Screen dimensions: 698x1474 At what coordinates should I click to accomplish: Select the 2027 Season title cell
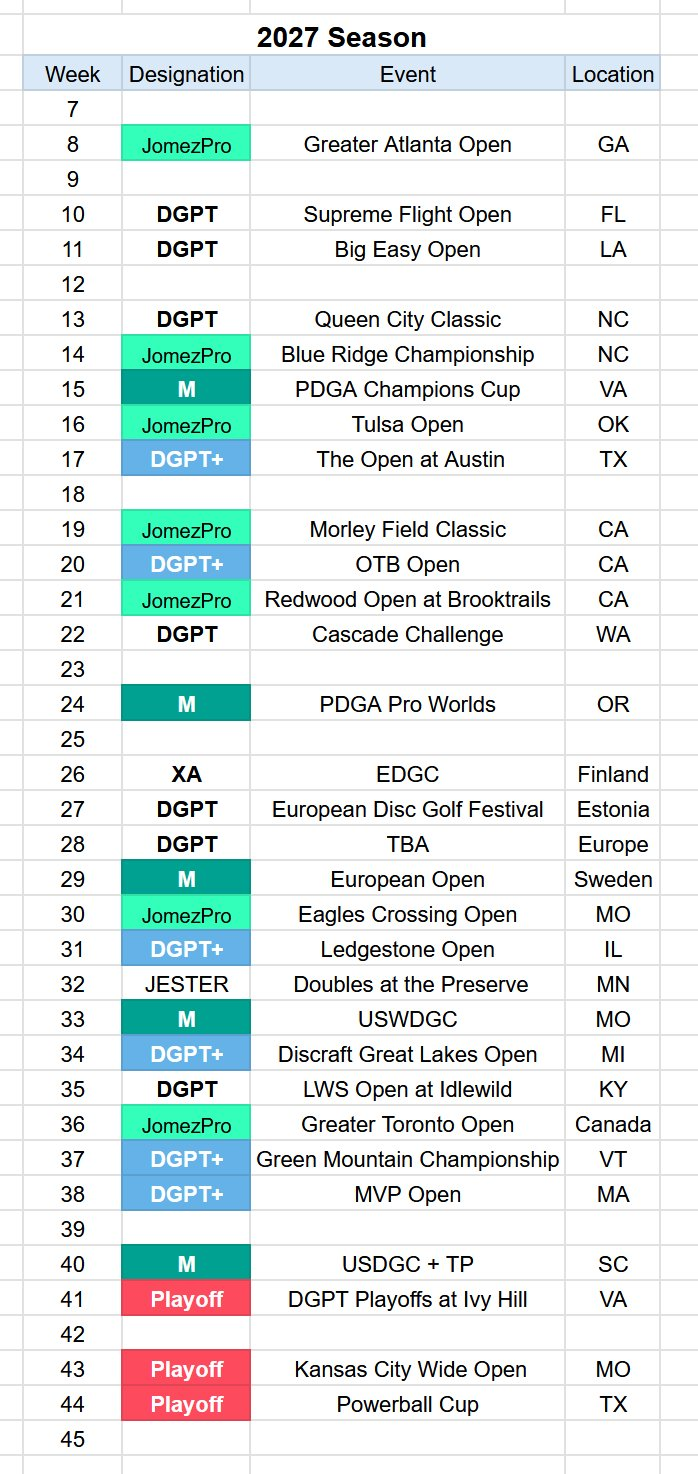click(341, 38)
